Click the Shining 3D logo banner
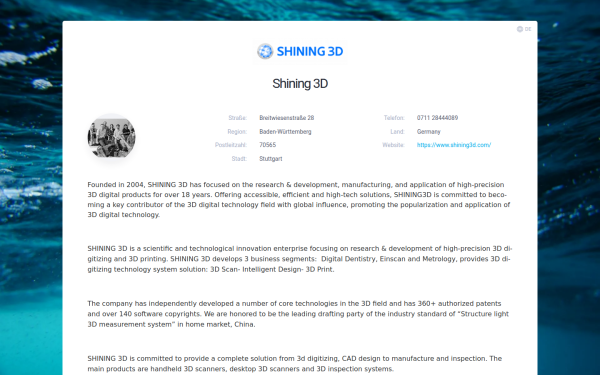The height and width of the screenshot is (375, 600). 300,51
